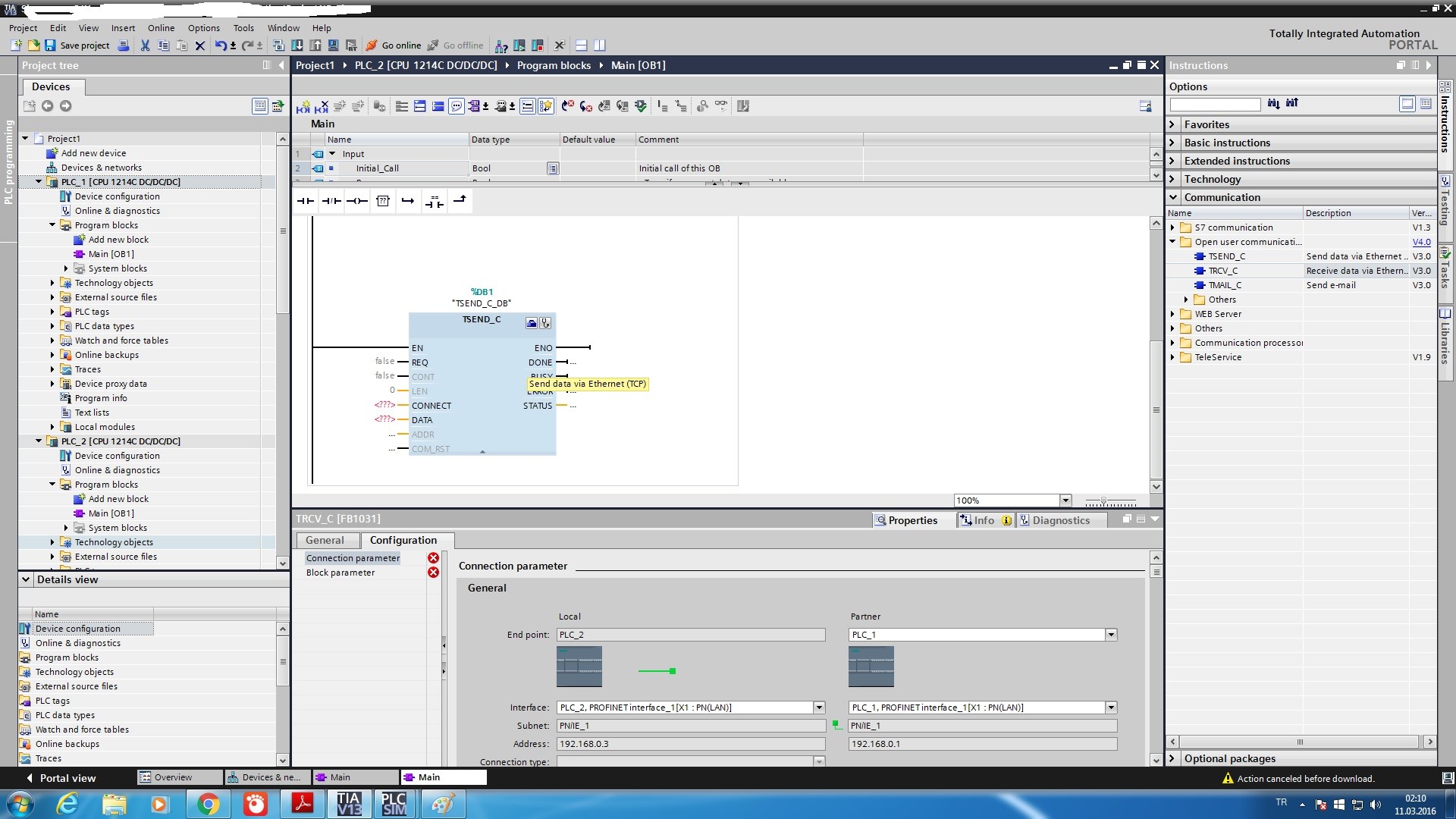The width and height of the screenshot is (1456, 819).
Task: Open the Partner Interface dropdown
Action: 1110,708
